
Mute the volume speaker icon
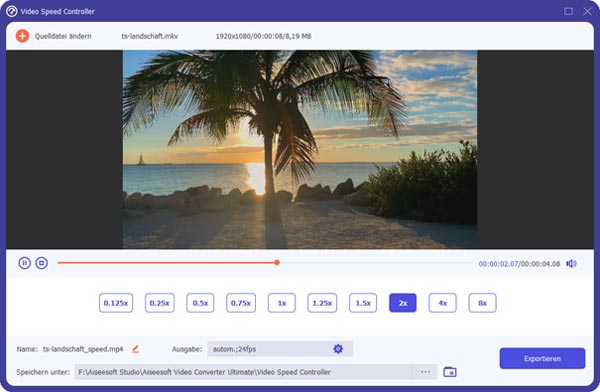[571, 263]
